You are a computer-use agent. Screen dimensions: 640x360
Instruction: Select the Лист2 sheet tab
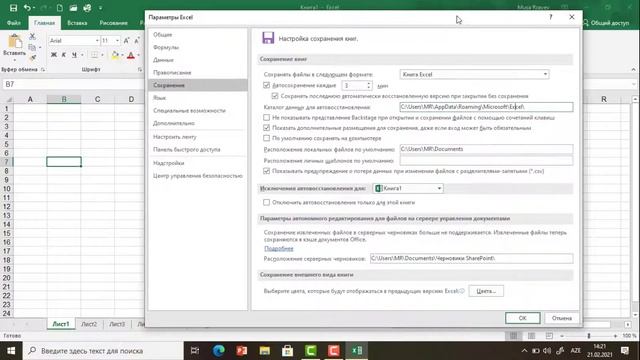tap(89, 324)
